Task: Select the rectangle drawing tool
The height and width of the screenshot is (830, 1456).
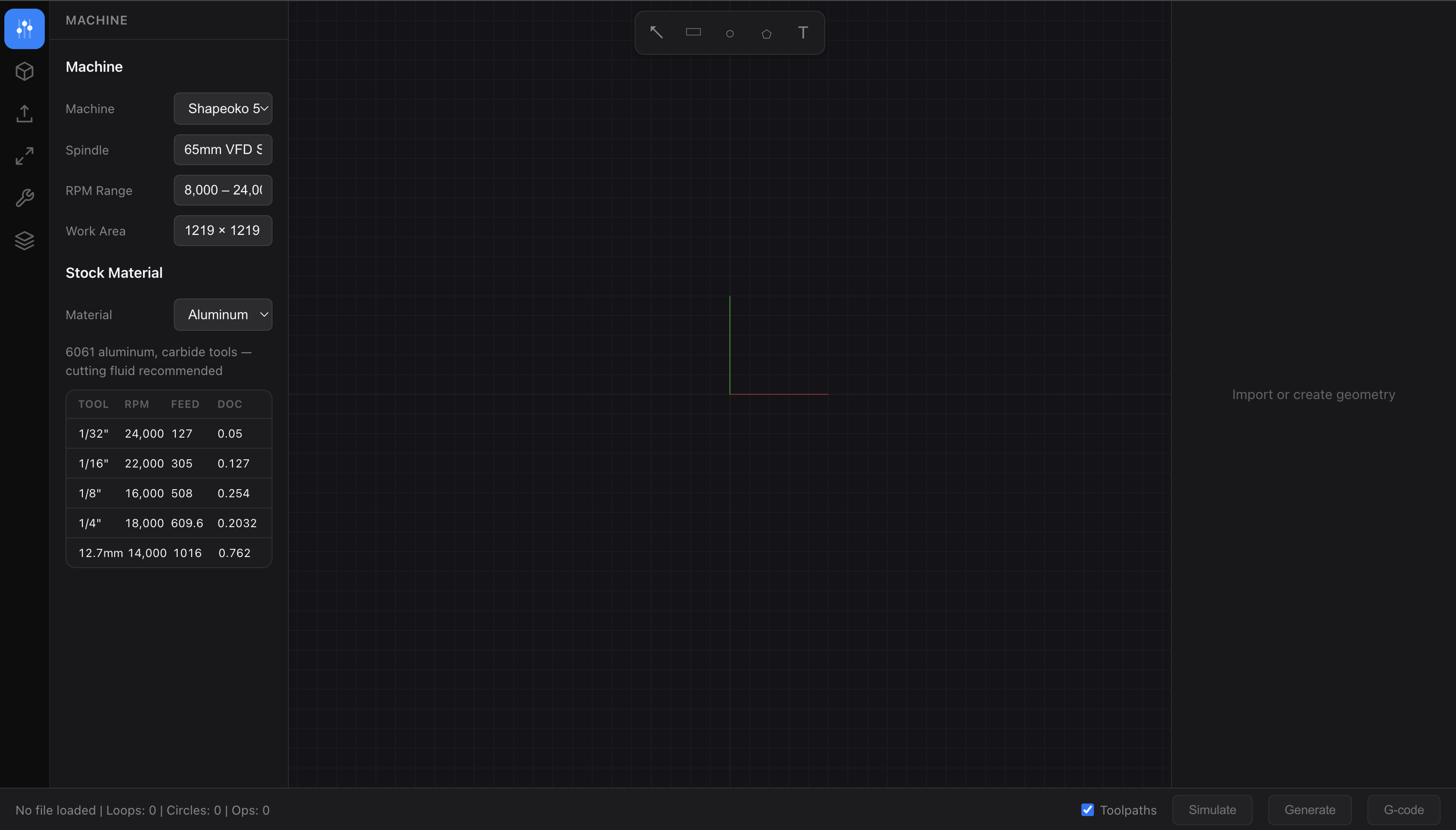Action: [x=693, y=32]
